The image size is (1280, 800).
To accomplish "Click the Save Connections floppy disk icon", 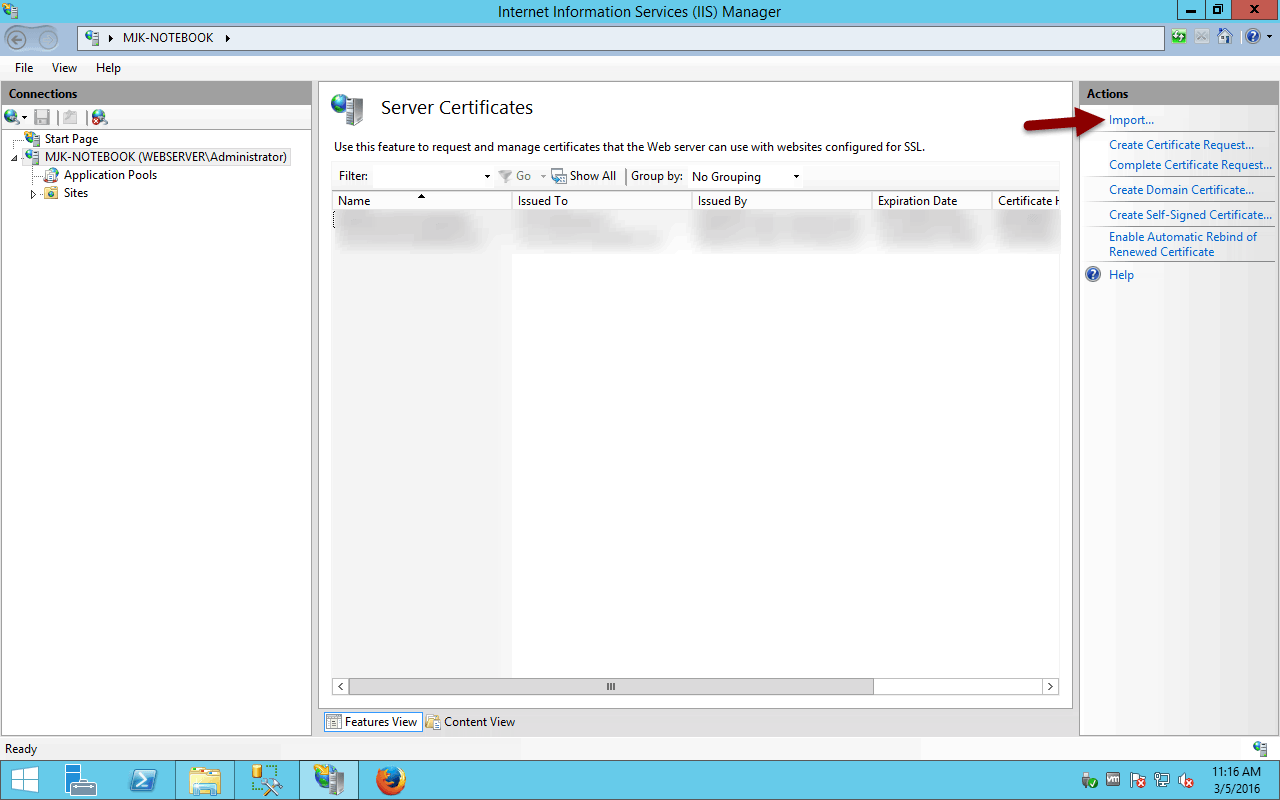I will point(42,117).
